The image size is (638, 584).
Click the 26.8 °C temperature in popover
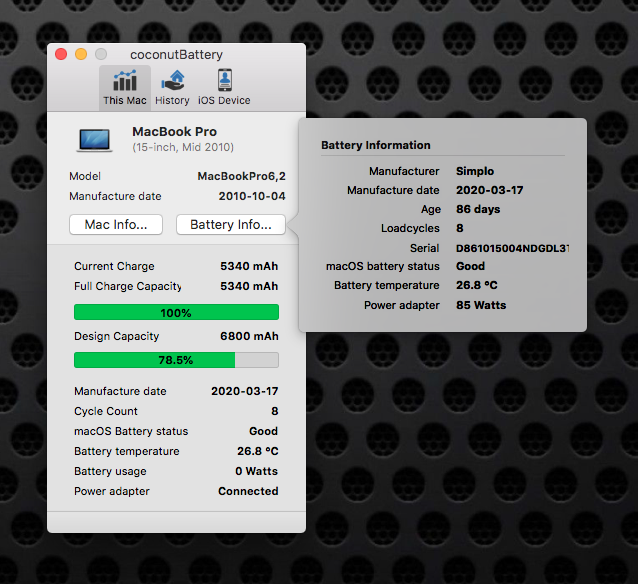point(476,285)
